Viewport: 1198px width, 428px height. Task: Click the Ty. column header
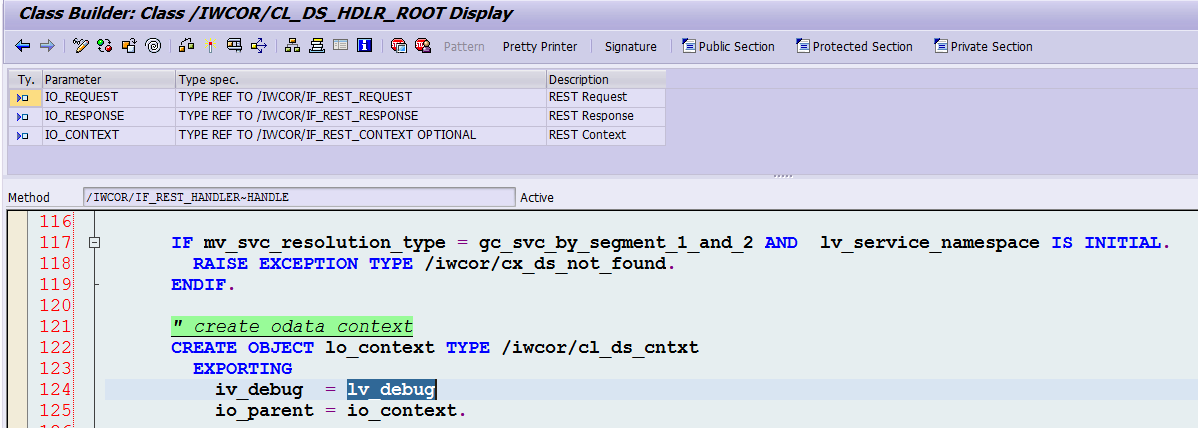(x=25, y=79)
